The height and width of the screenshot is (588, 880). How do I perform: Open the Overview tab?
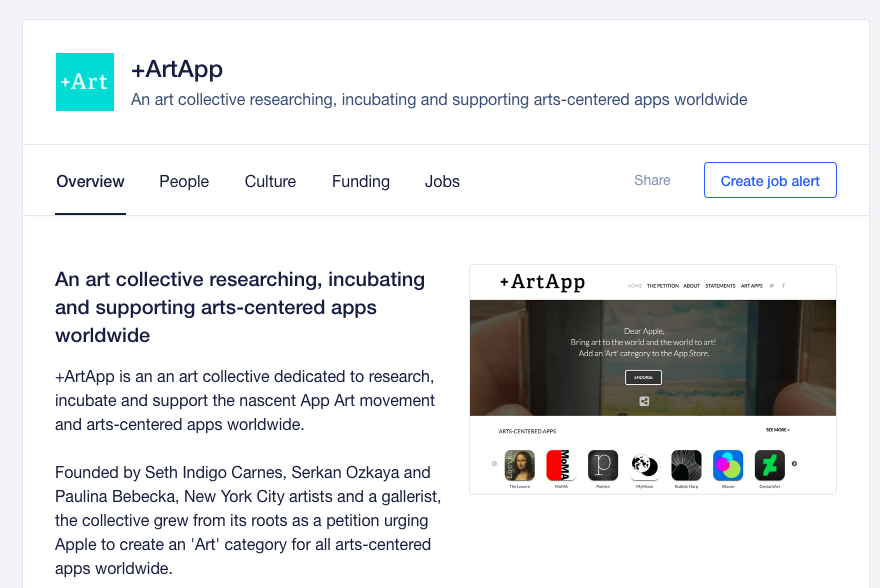pyautogui.click(x=90, y=181)
